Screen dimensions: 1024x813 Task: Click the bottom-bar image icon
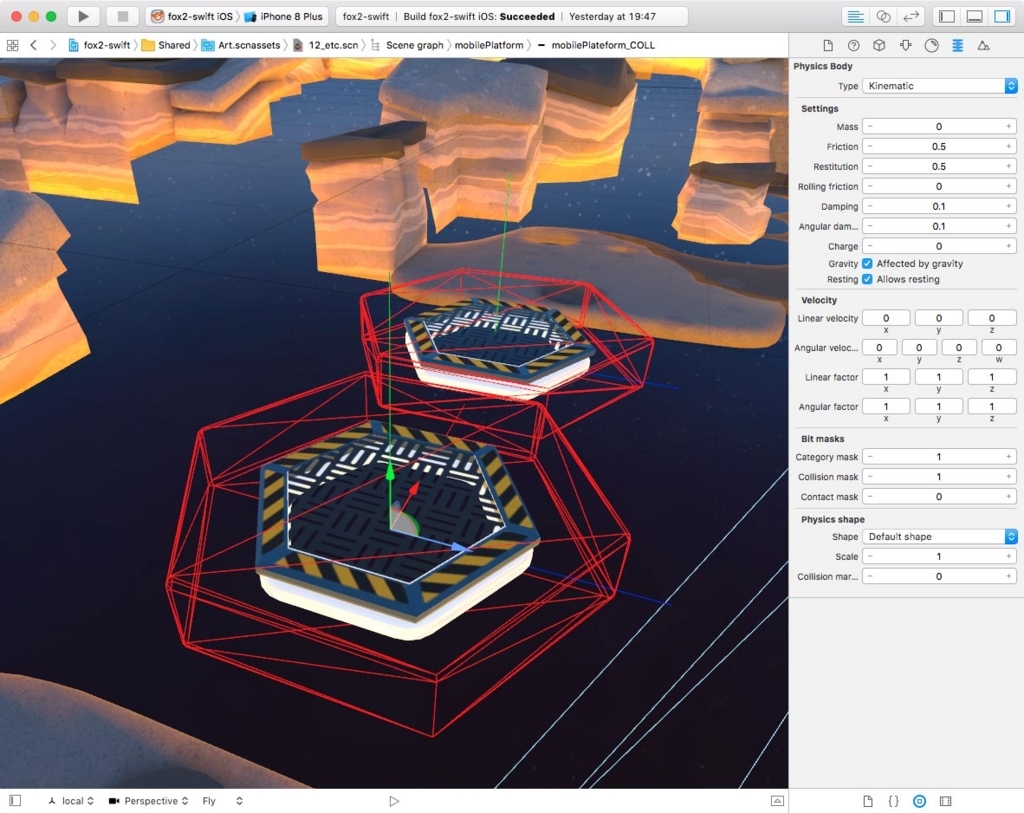tap(777, 801)
